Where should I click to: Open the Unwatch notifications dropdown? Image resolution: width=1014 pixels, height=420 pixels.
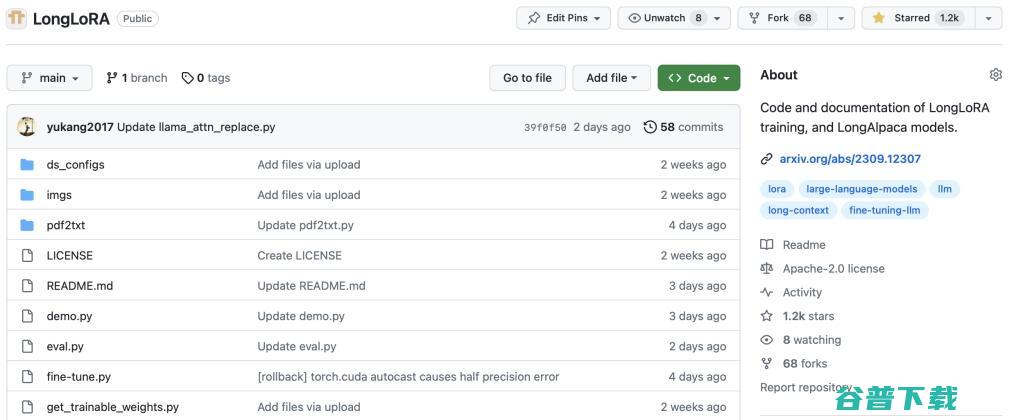pos(674,18)
